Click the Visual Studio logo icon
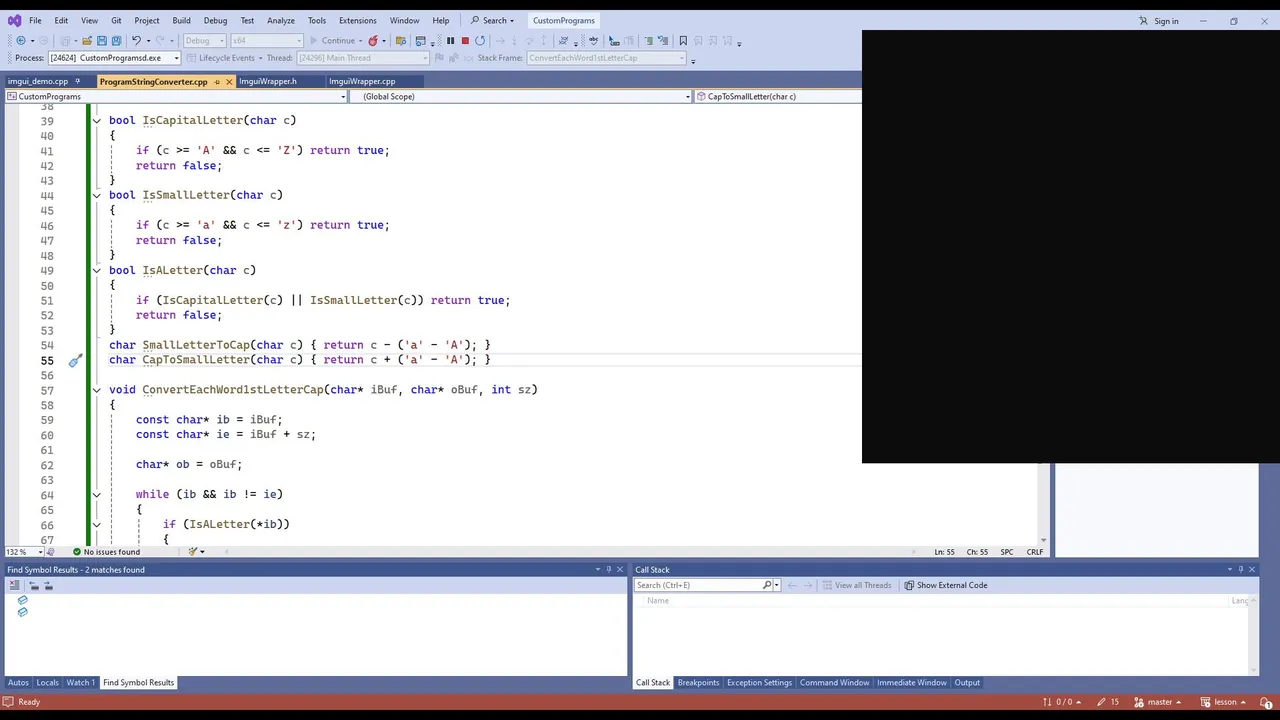 pyautogui.click(x=14, y=20)
